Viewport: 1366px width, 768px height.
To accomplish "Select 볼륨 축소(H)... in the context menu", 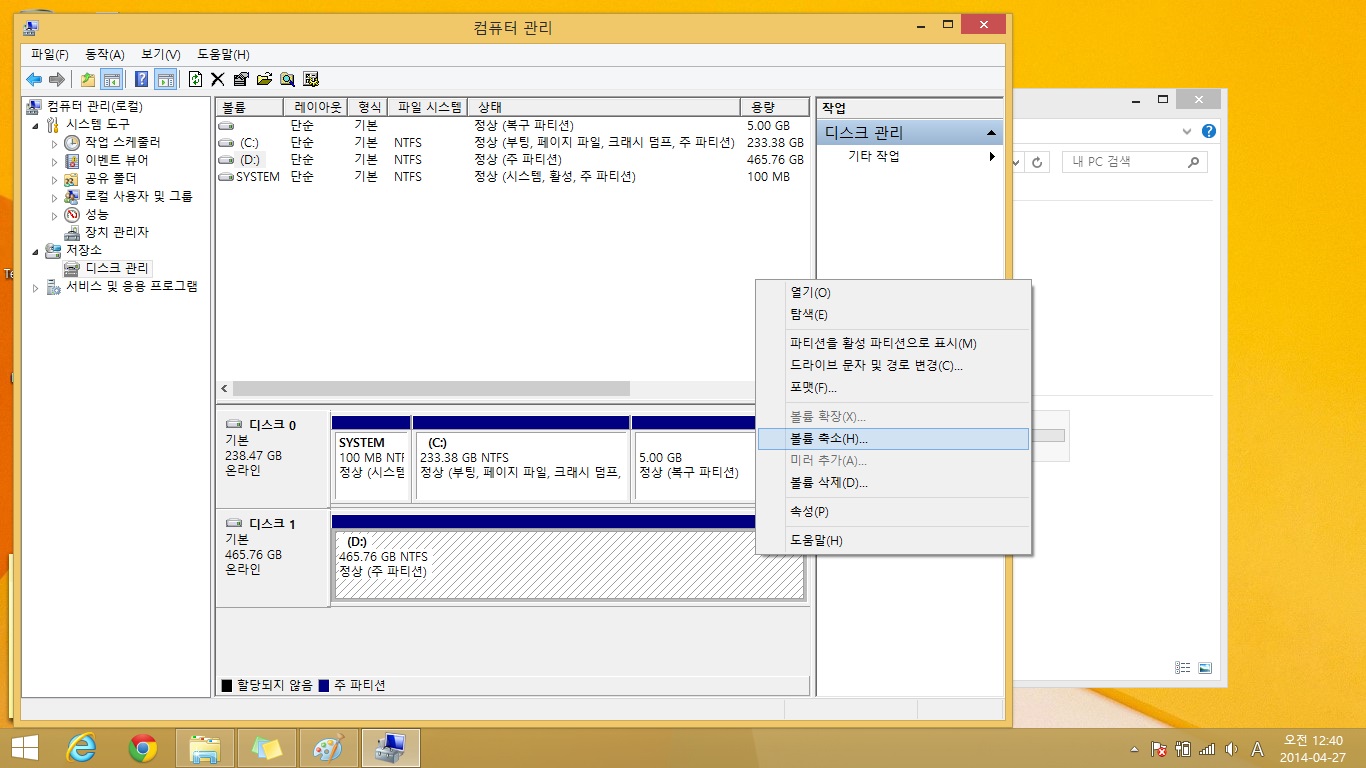I will (x=893, y=439).
